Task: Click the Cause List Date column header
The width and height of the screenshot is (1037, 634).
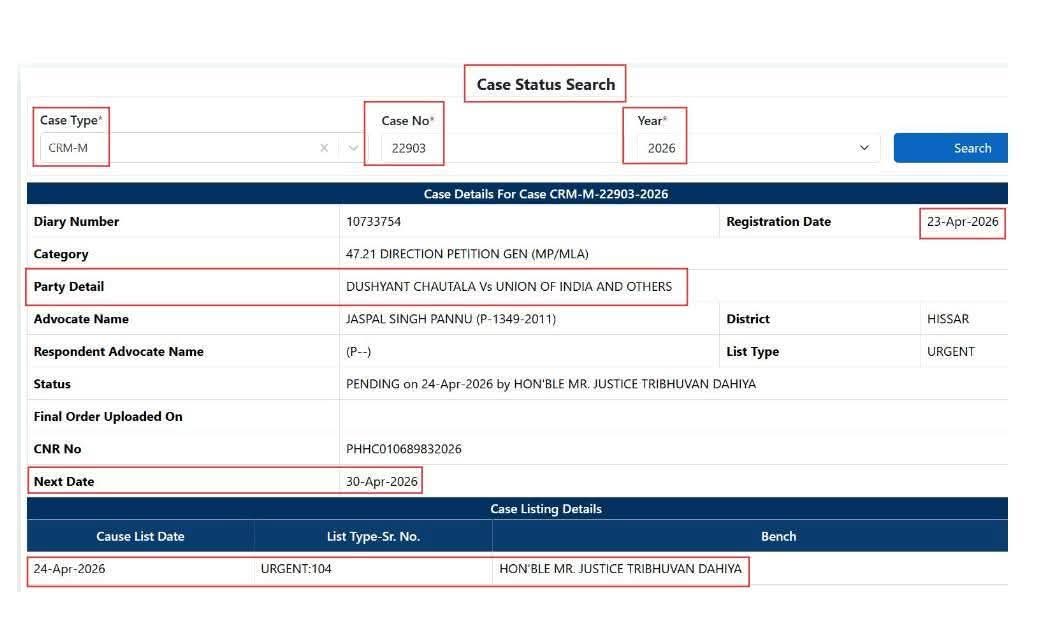Action: pos(140,536)
